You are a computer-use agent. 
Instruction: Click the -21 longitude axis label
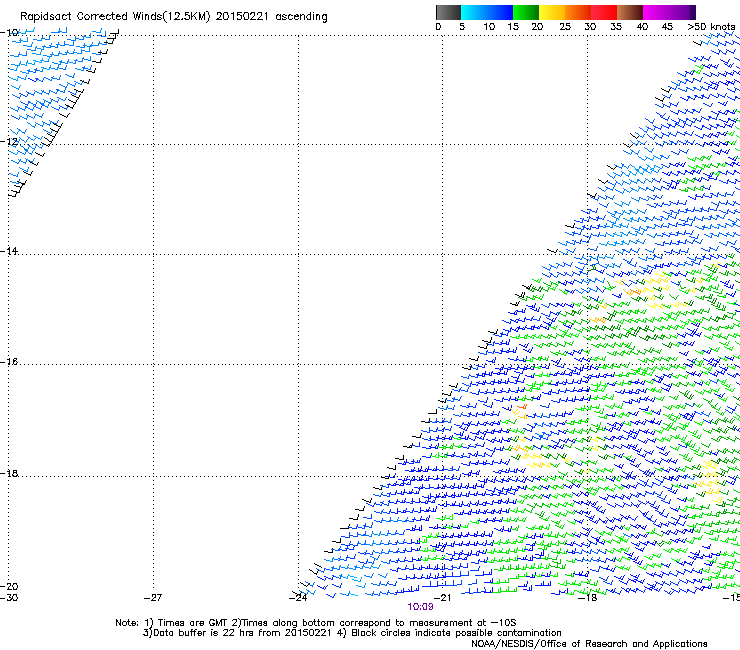[x=442, y=598]
